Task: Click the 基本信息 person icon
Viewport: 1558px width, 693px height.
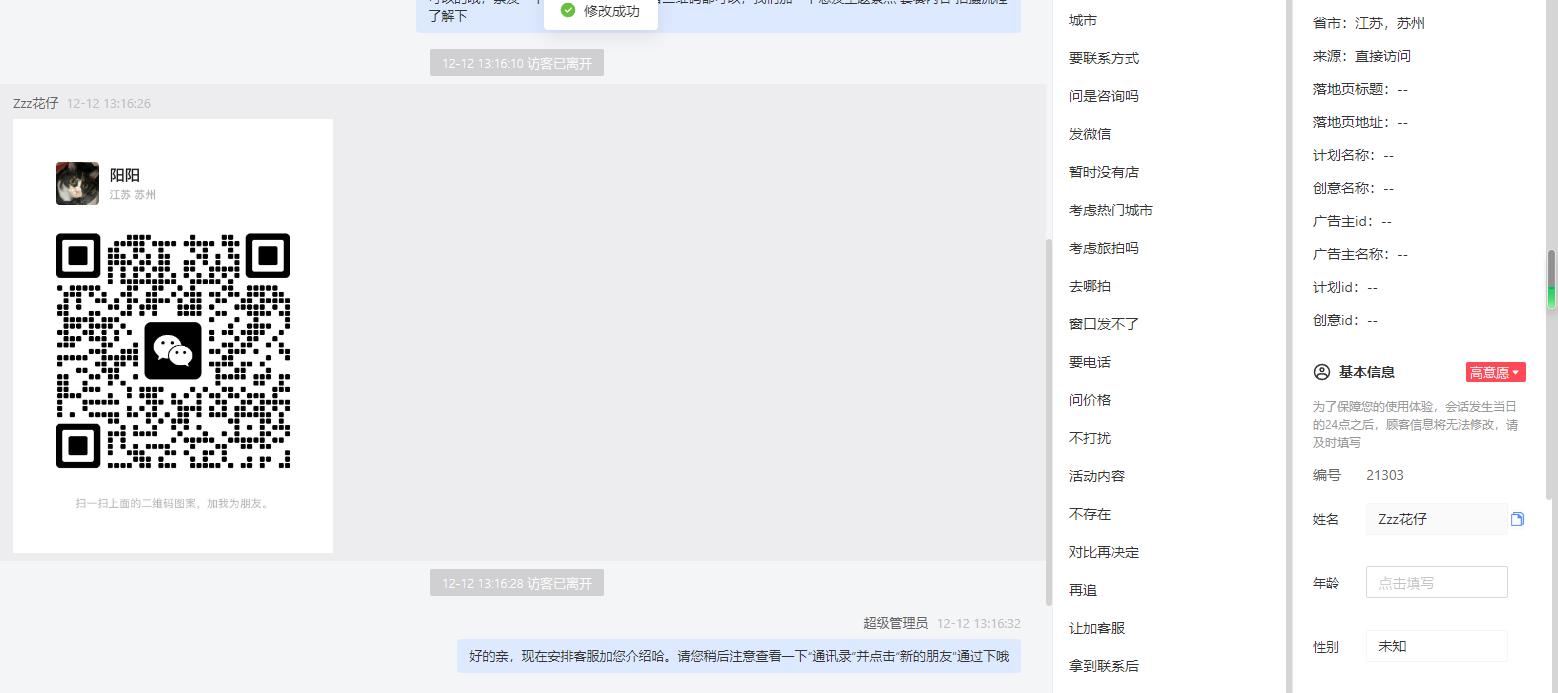Action: 1322,372
